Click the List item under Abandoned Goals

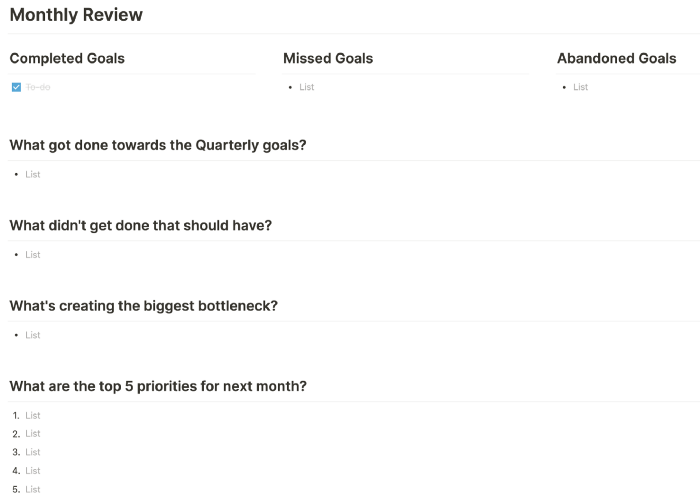(580, 87)
